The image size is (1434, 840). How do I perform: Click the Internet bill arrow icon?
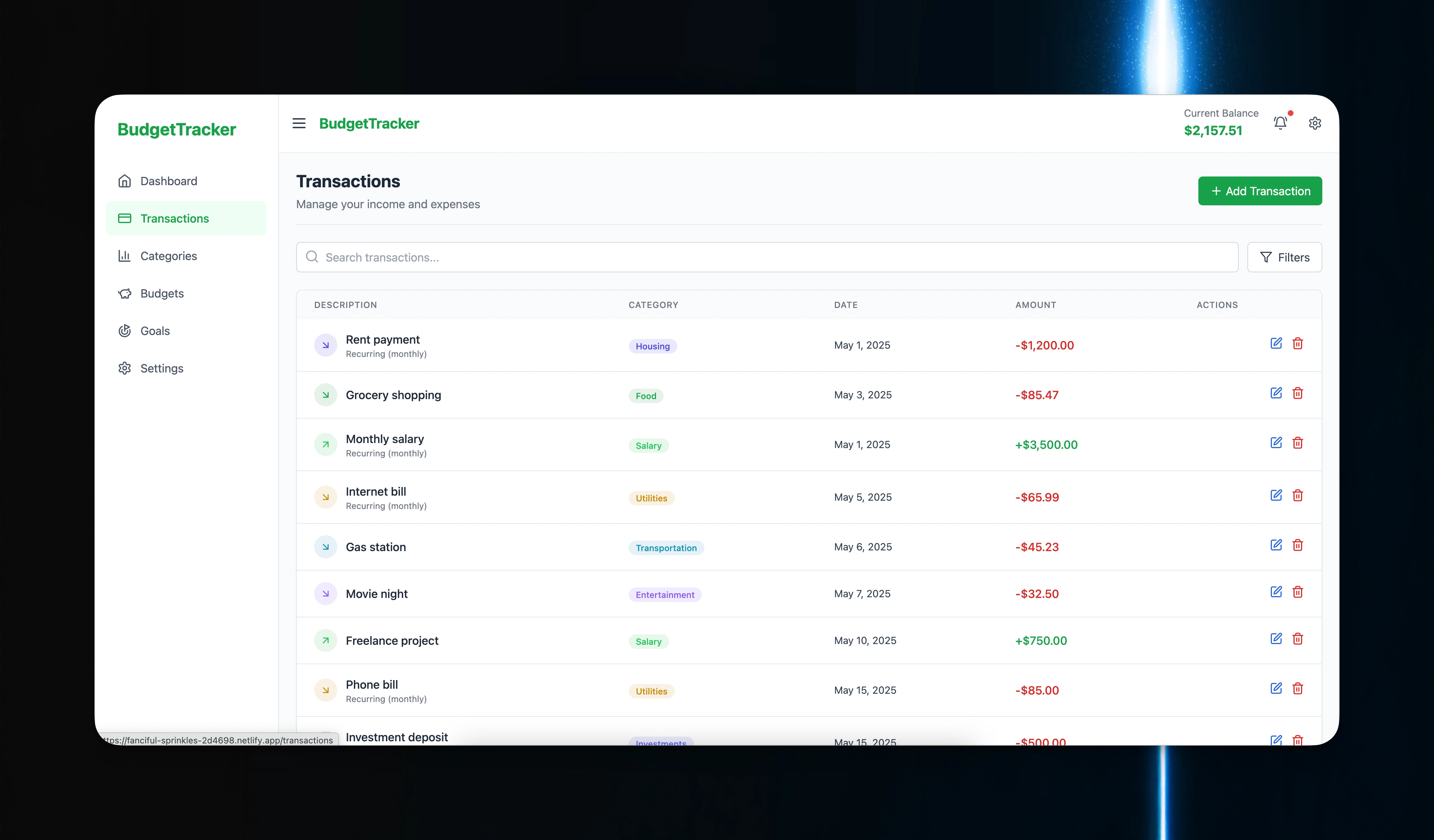325,497
